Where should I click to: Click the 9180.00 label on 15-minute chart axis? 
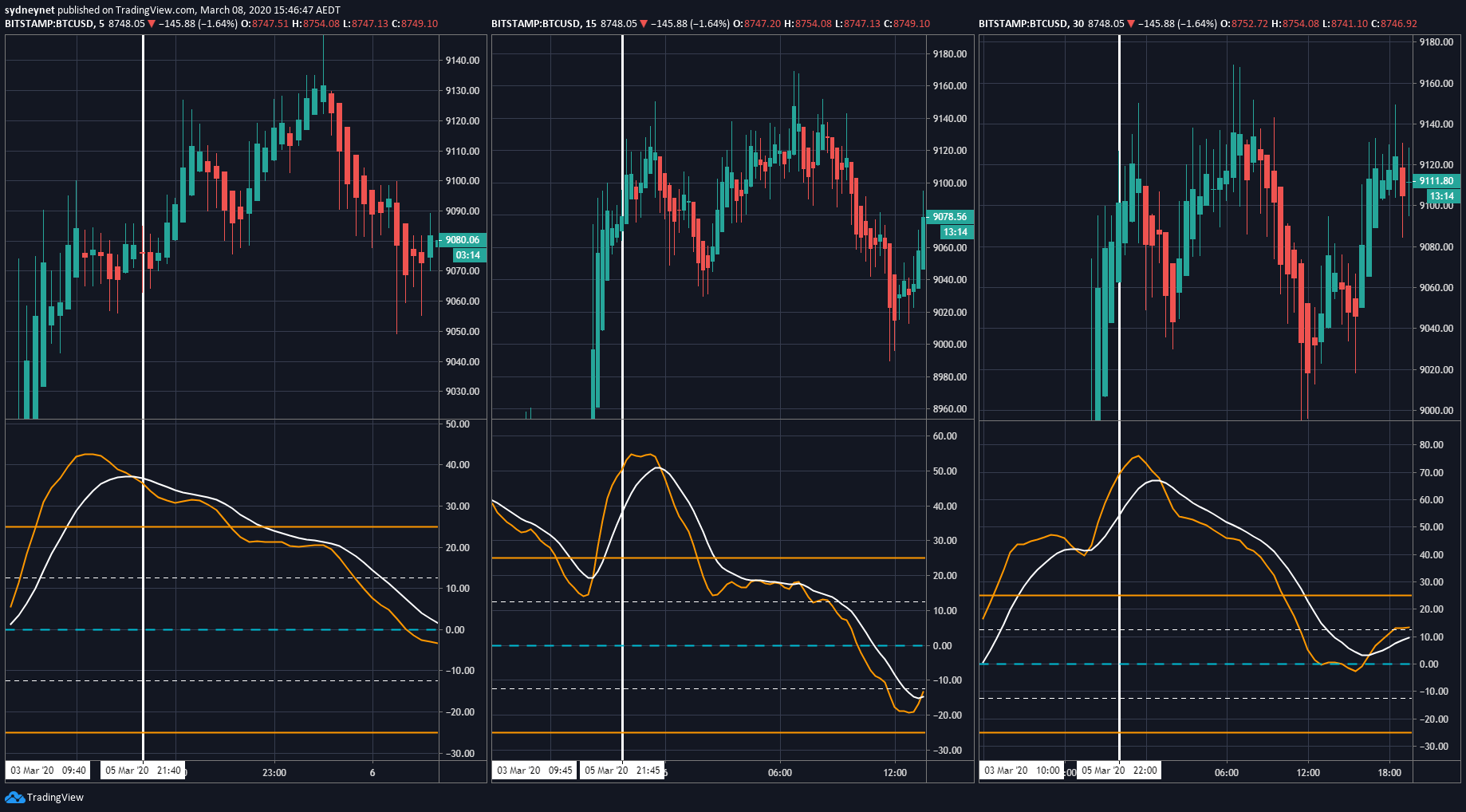pos(950,54)
